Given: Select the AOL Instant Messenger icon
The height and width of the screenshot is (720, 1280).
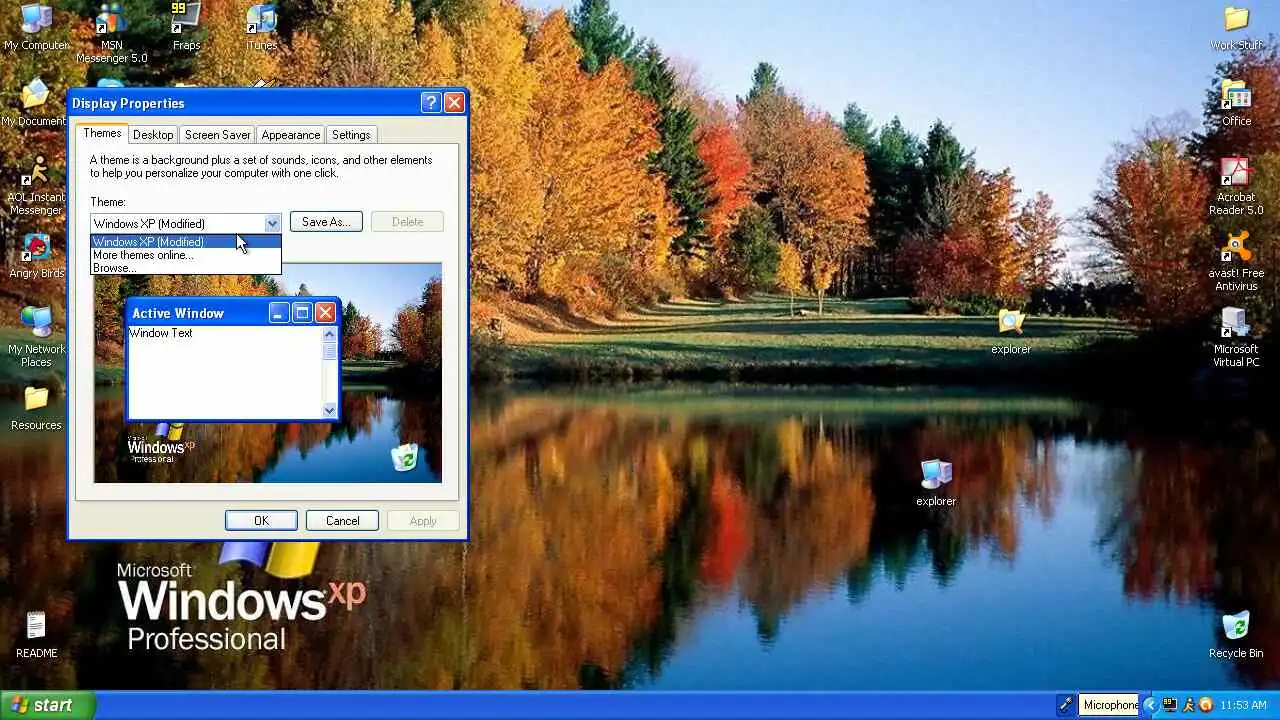Looking at the screenshot, I should pyautogui.click(x=36, y=186).
